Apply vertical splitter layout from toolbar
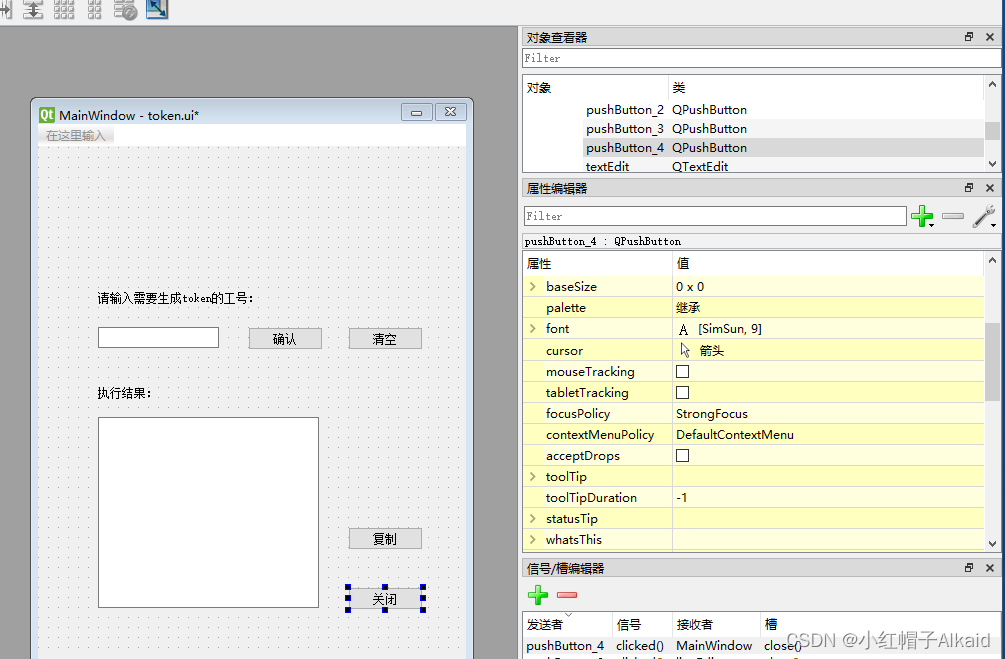This screenshot has width=1005, height=659. pyautogui.click(x=33, y=10)
